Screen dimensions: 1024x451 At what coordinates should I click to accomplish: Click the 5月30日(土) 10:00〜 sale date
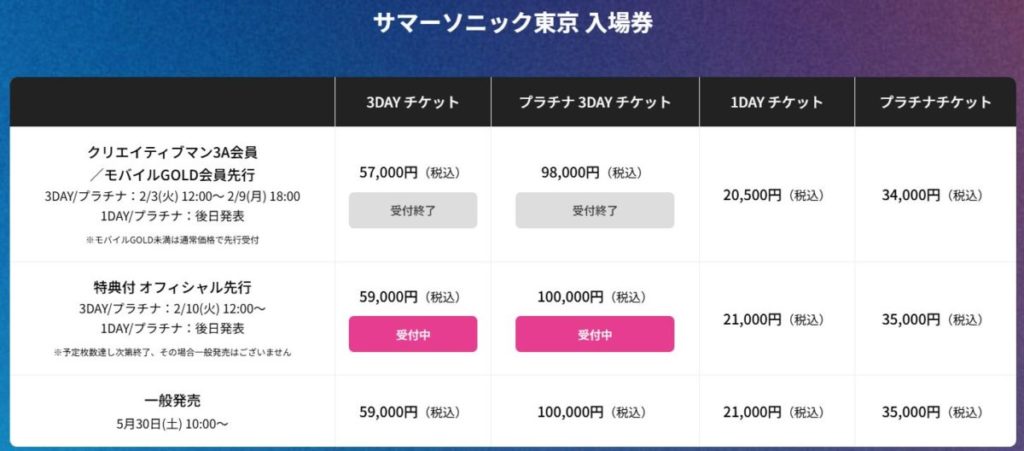point(173,423)
